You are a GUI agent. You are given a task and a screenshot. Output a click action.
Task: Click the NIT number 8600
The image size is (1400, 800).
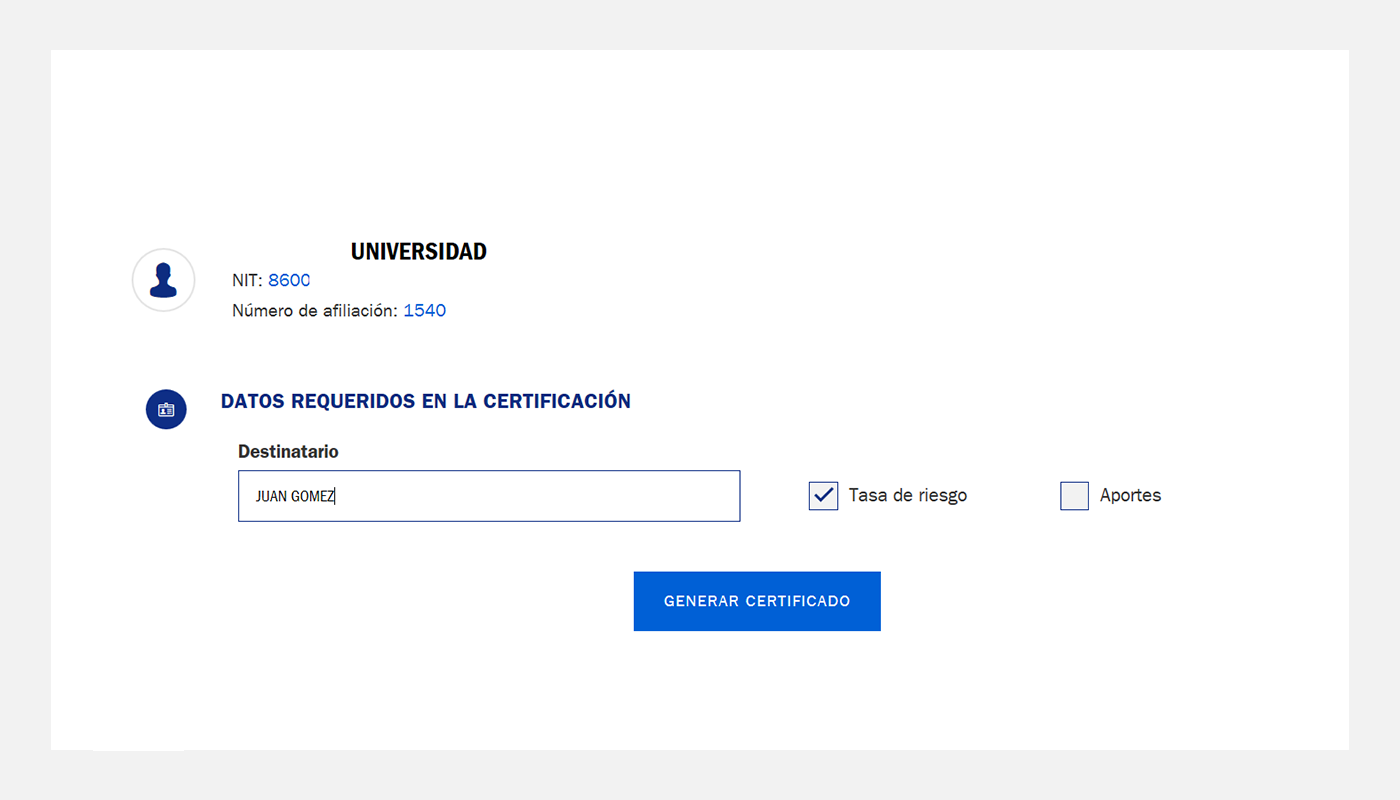[x=289, y=281]
